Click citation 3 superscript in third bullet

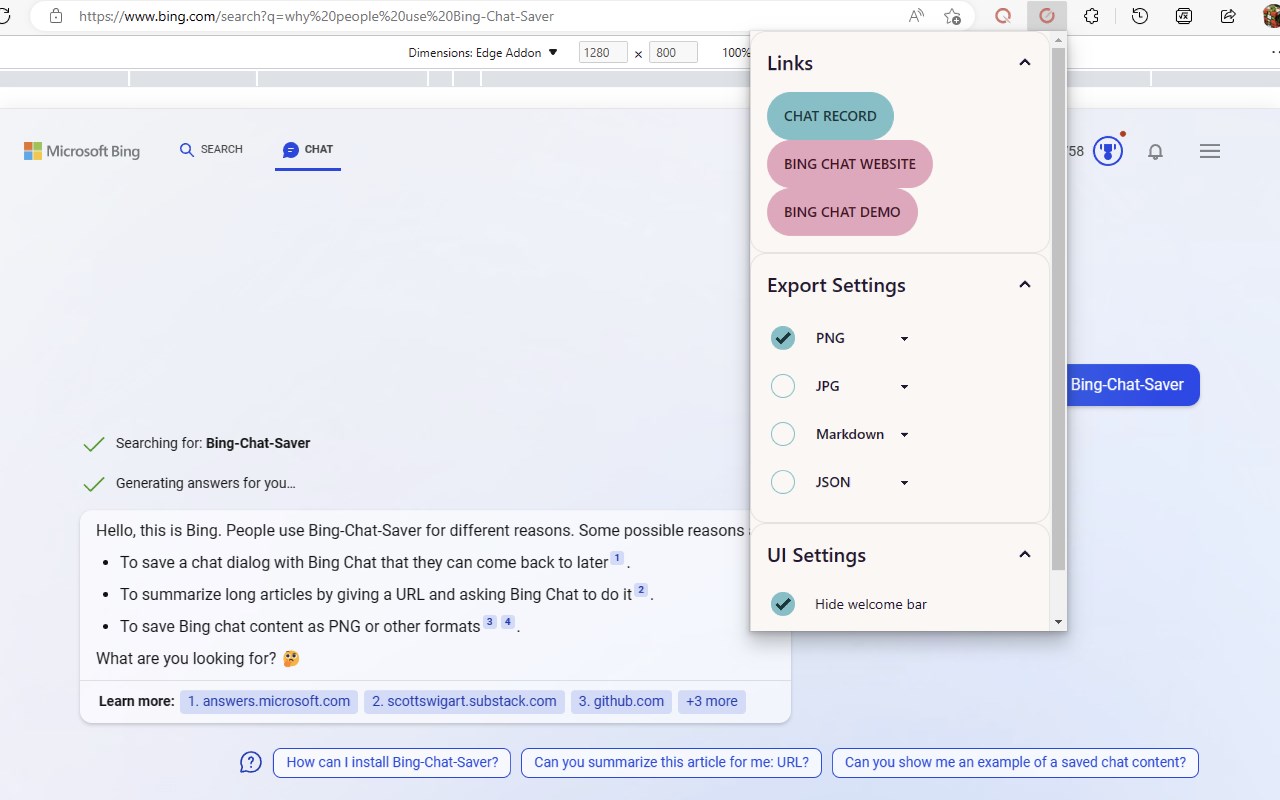click(x=490, y=622)
